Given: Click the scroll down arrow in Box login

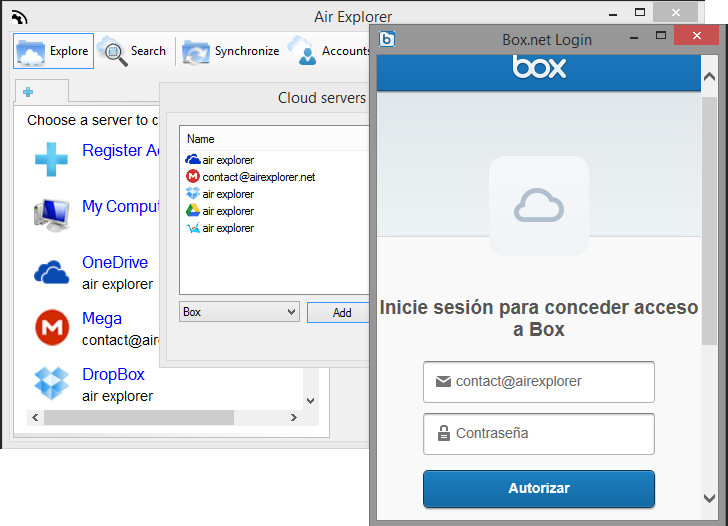Looking at the screenshot, I should click(x=709, y=498).
